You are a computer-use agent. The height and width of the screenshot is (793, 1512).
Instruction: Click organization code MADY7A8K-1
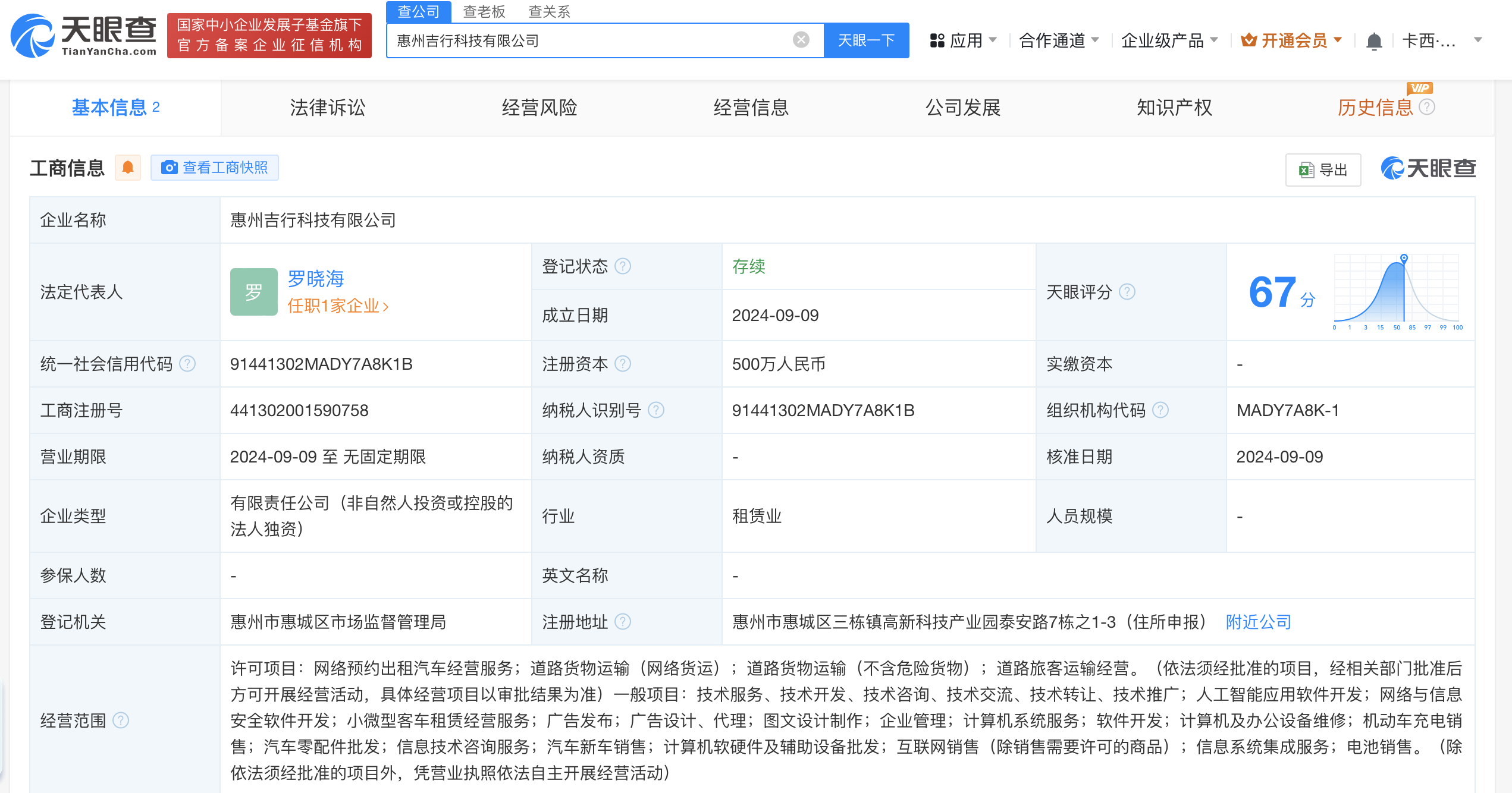(1288, 410)
